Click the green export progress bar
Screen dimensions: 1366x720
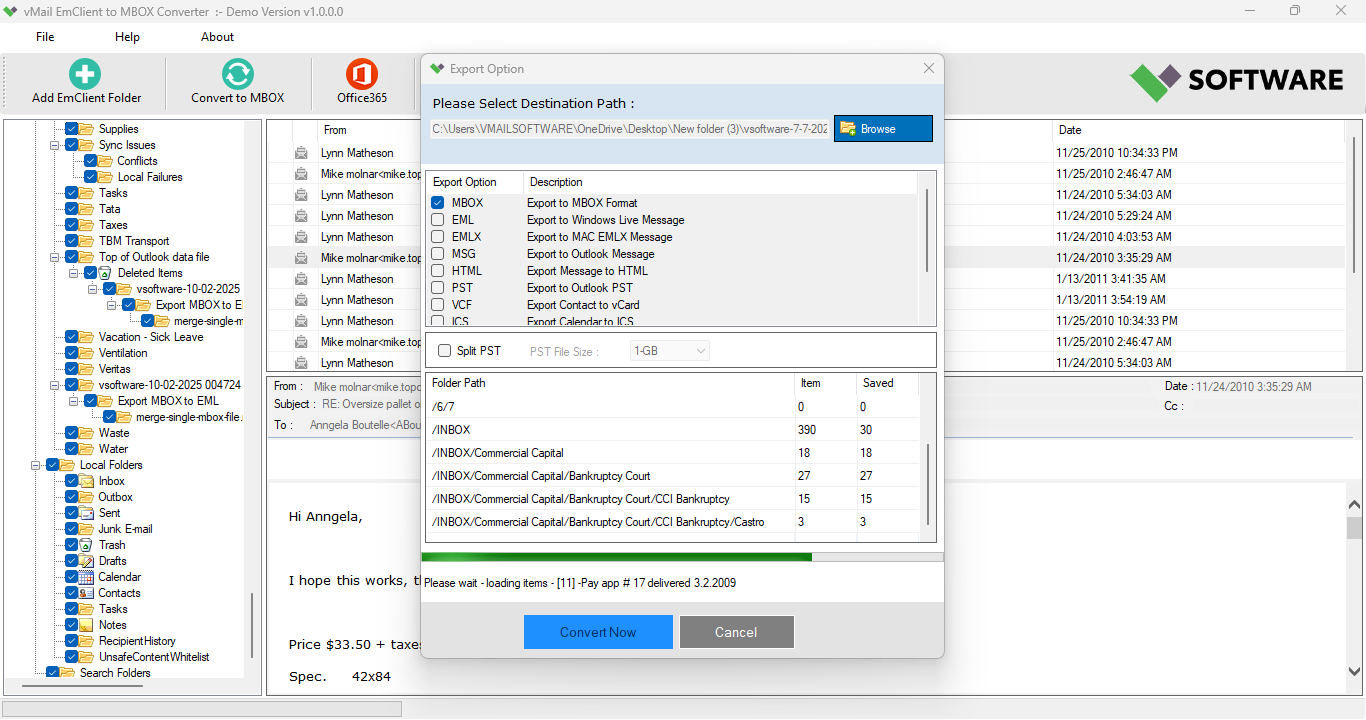tap(617, 557)
